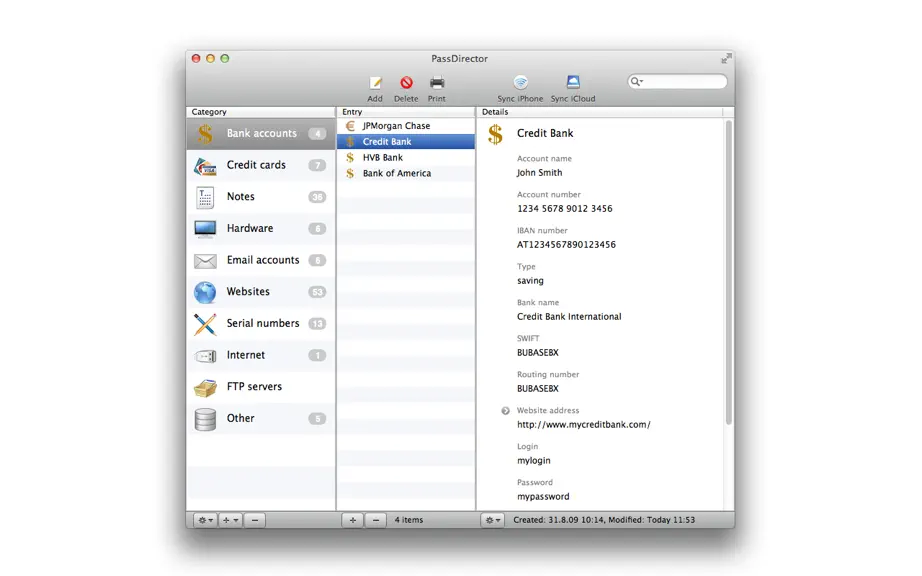Click the Details panel vertical scrollbar
The width and height of the screenshot is (922, 576).
729,272
